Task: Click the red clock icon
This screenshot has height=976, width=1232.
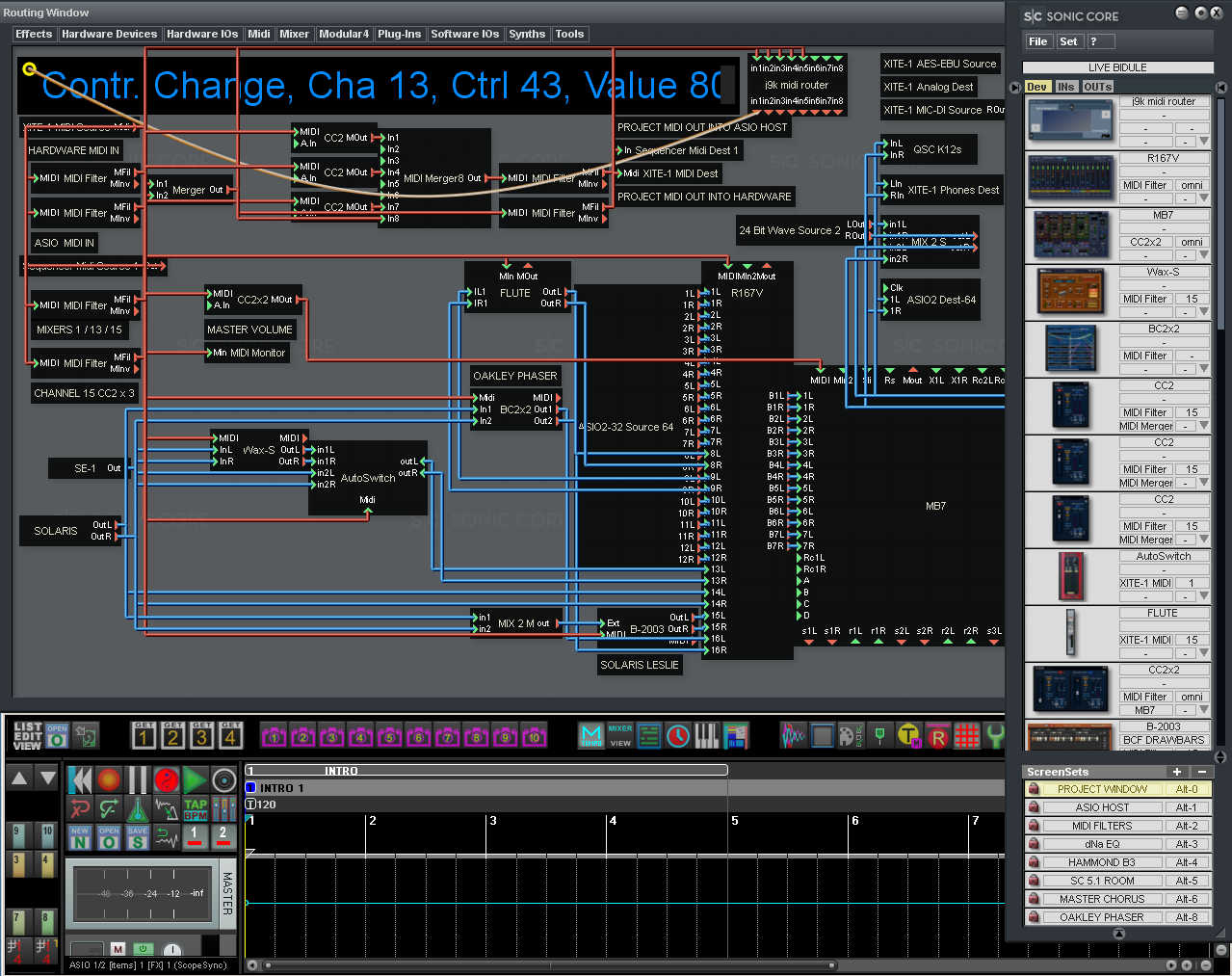Action: (678, 736)
